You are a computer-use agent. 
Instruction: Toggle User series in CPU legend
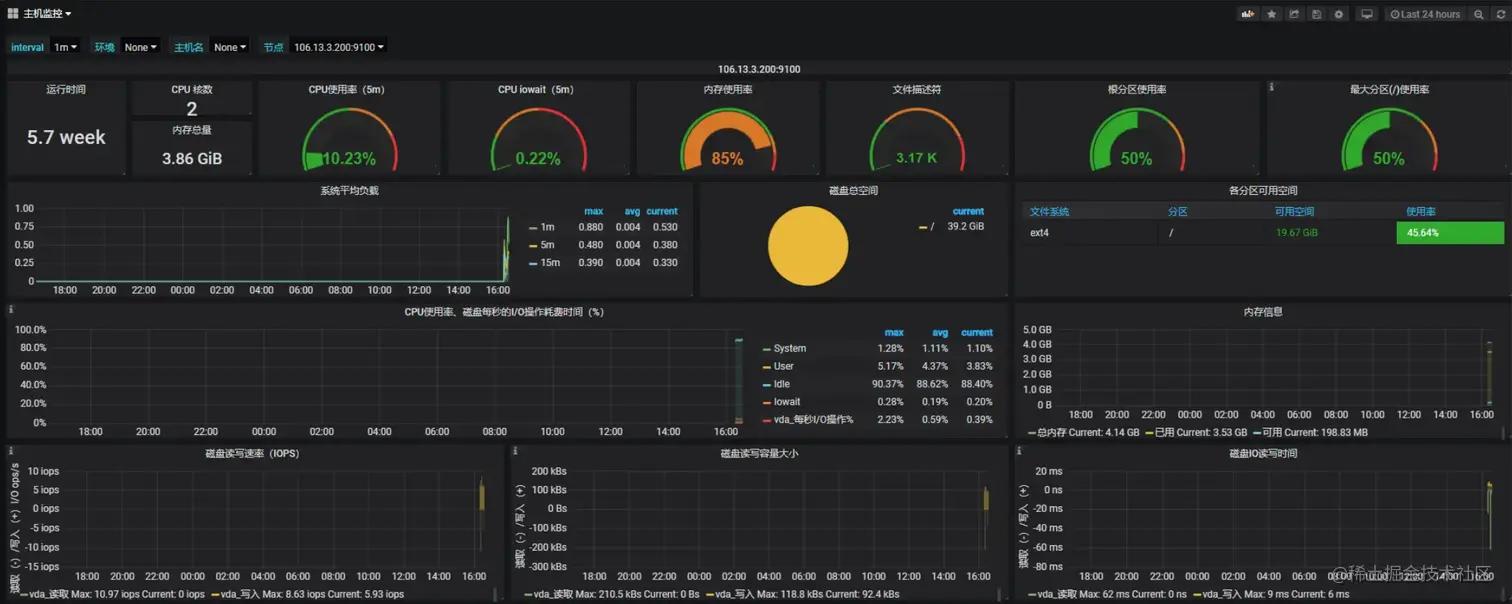(784, 366)
